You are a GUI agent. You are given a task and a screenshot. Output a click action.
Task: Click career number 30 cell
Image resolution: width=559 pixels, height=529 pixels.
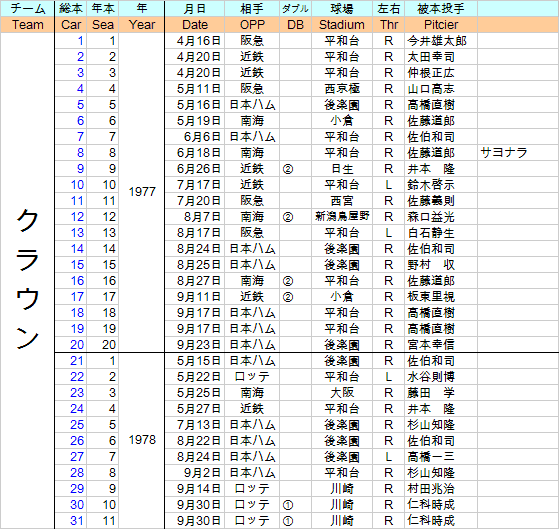[x=71, y=505]
